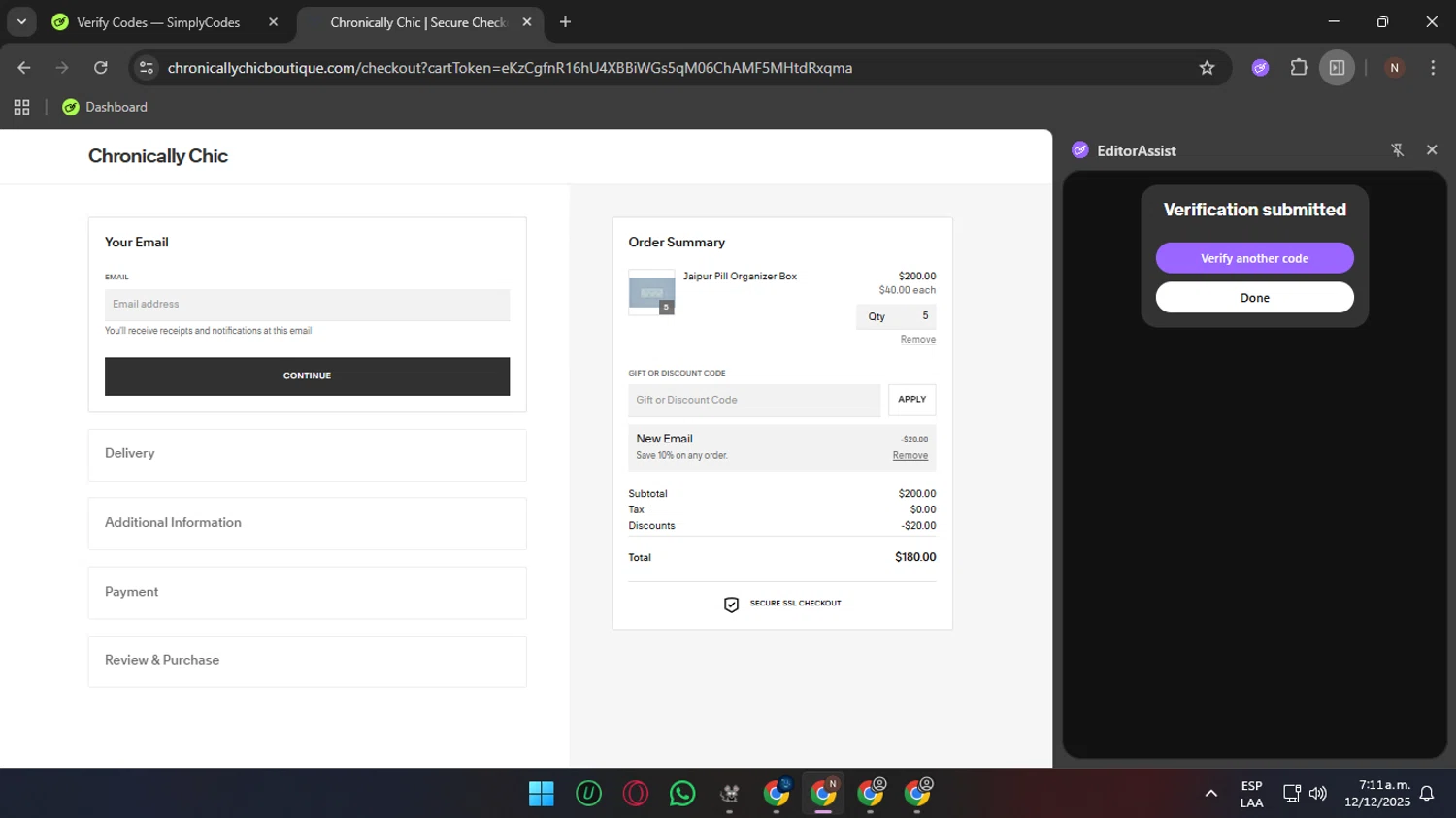Open the Extensions puzzle icon
Image resolution: width=1456 pixels, height=818 pixels.
[1299, 68]
